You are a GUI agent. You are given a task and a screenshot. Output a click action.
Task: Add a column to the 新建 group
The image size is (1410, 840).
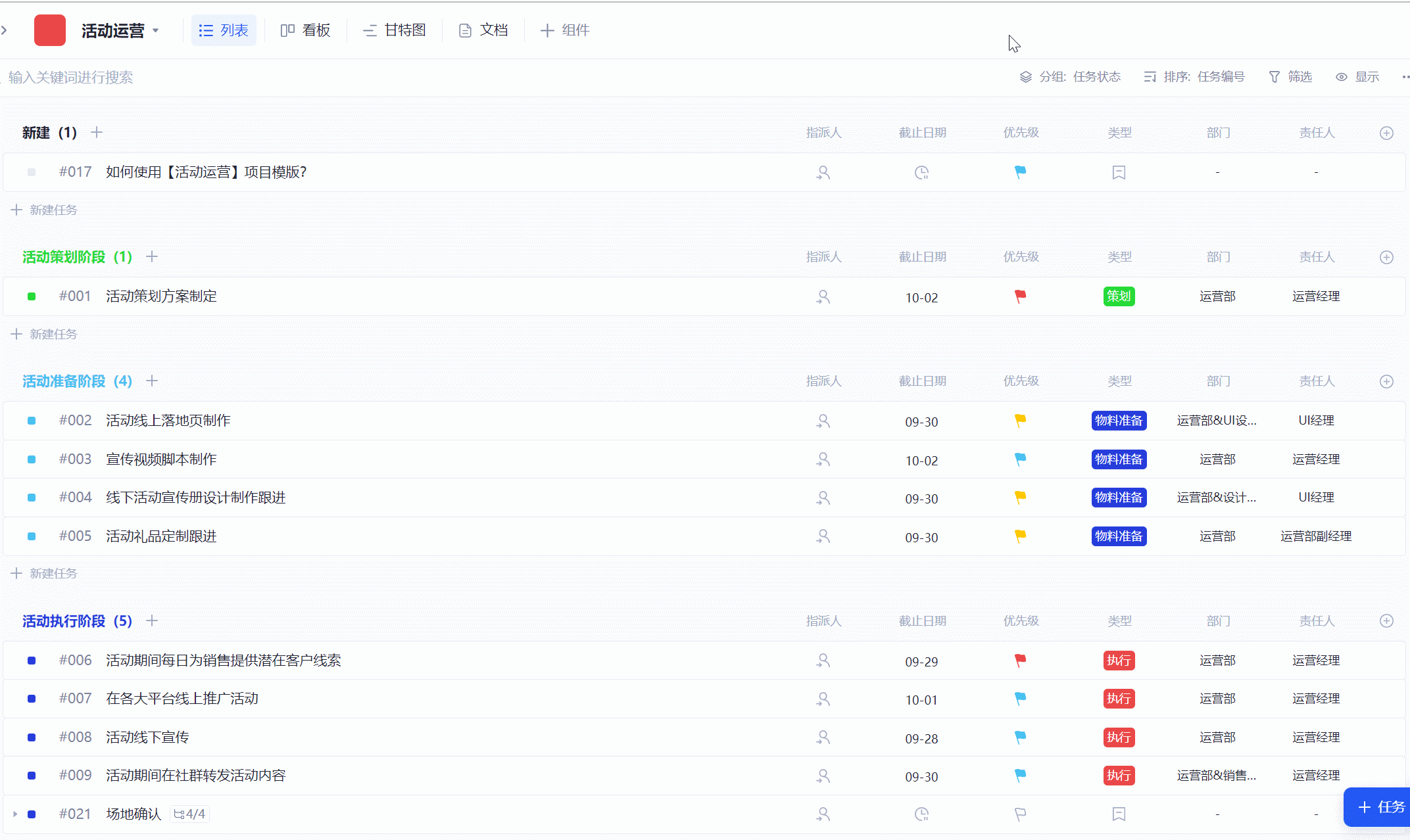[1386, 133]
